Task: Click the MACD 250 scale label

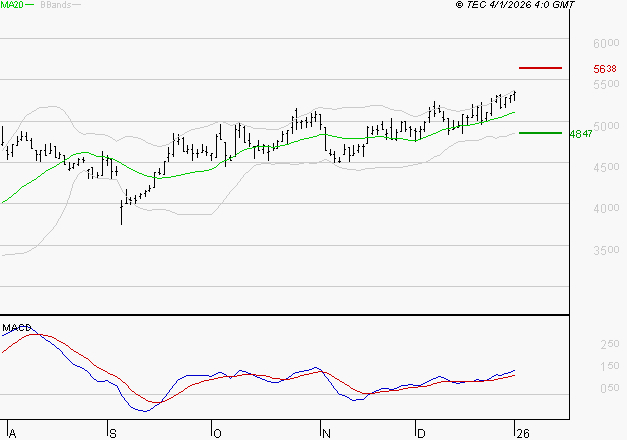Action: coord(610,344)
